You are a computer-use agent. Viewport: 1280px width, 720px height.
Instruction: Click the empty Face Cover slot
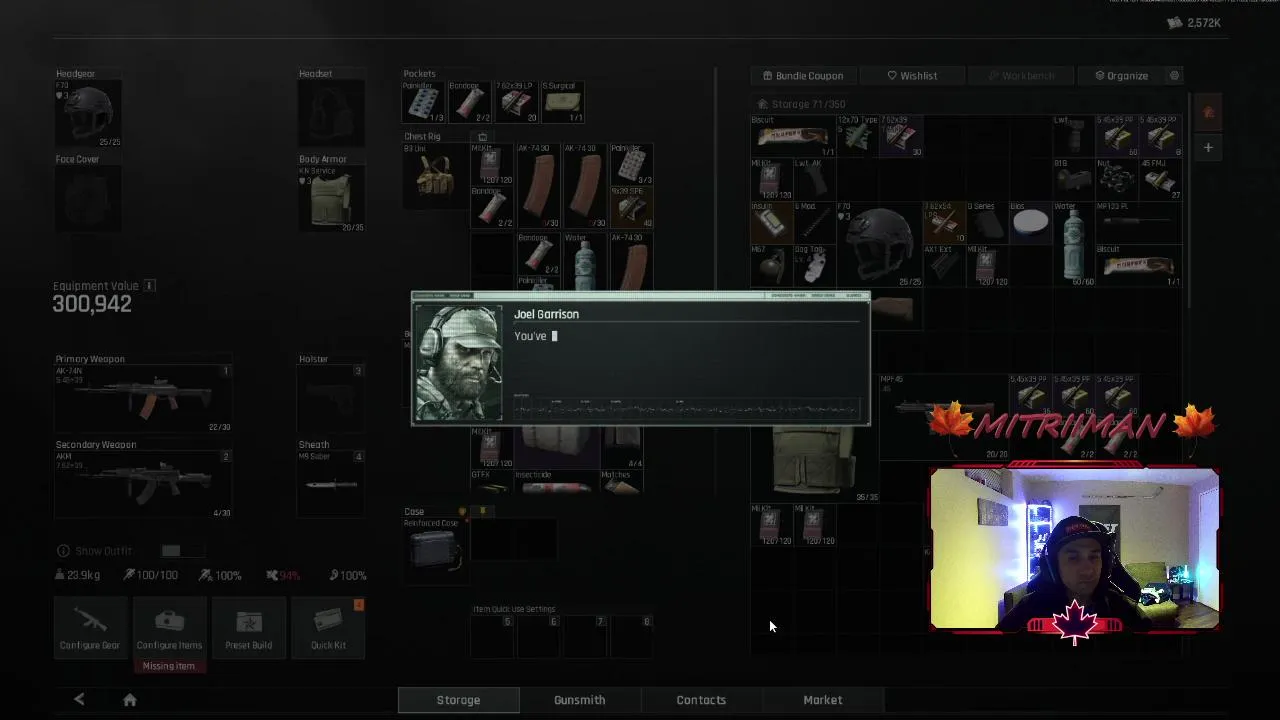click(88, 199)
